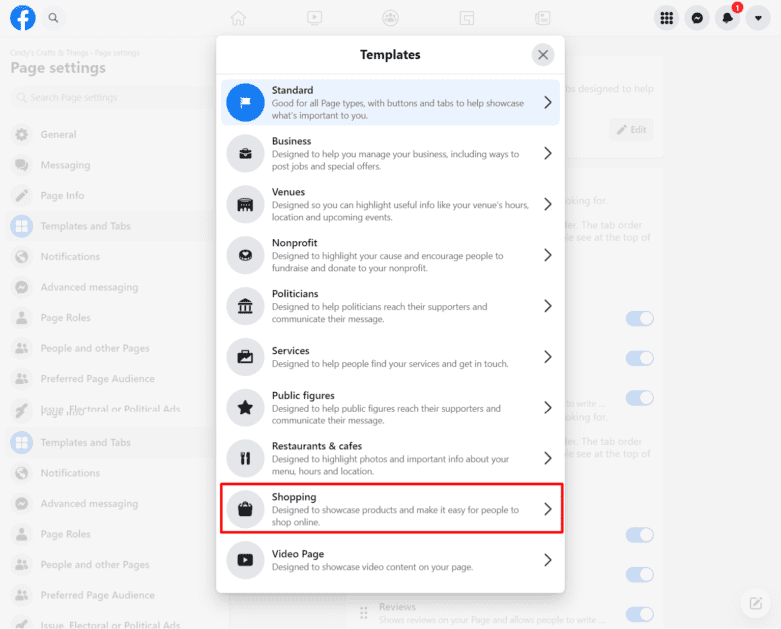
Task: Click text 'Designed to showcase video content on your page.'
Action: pyautogui.click(x=372, y=567)
